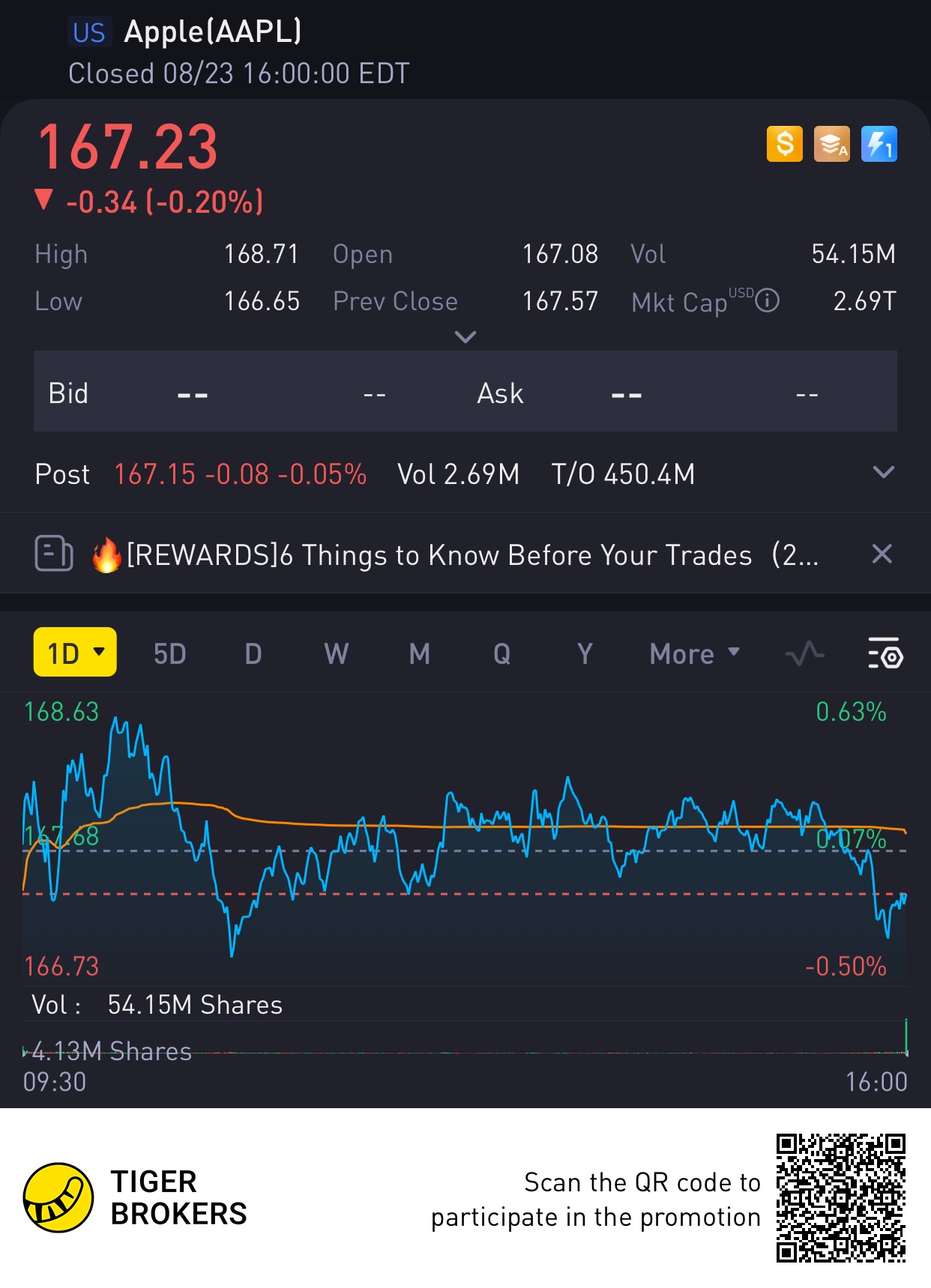Tap the Vol : 54.15M Shares label
Screen dimensions: 931x1288
[x=157, y=1005]
